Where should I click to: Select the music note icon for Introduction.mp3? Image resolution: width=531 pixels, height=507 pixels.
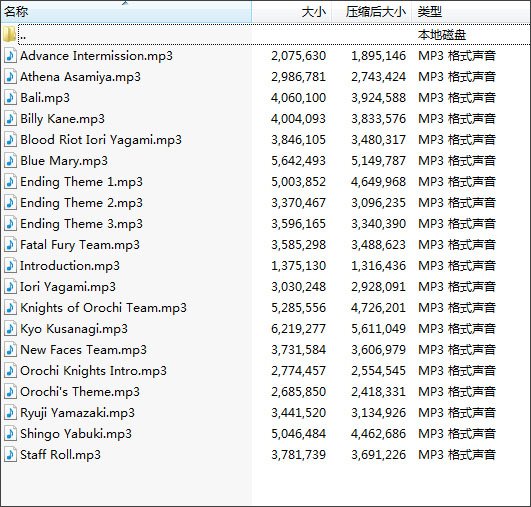point(10,266)
